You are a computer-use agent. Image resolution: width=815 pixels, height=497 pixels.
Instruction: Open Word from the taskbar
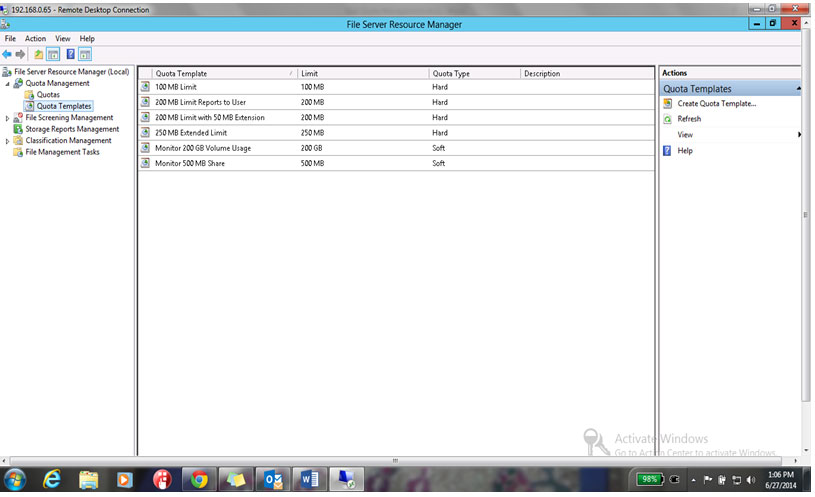click(x=310, y=479)
